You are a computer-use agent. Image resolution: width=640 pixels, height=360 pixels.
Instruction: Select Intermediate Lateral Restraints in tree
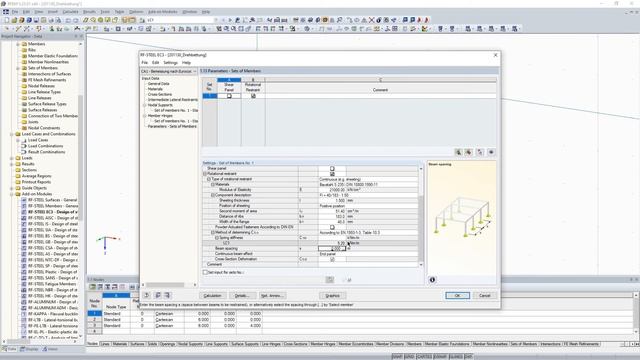point(172,100)
